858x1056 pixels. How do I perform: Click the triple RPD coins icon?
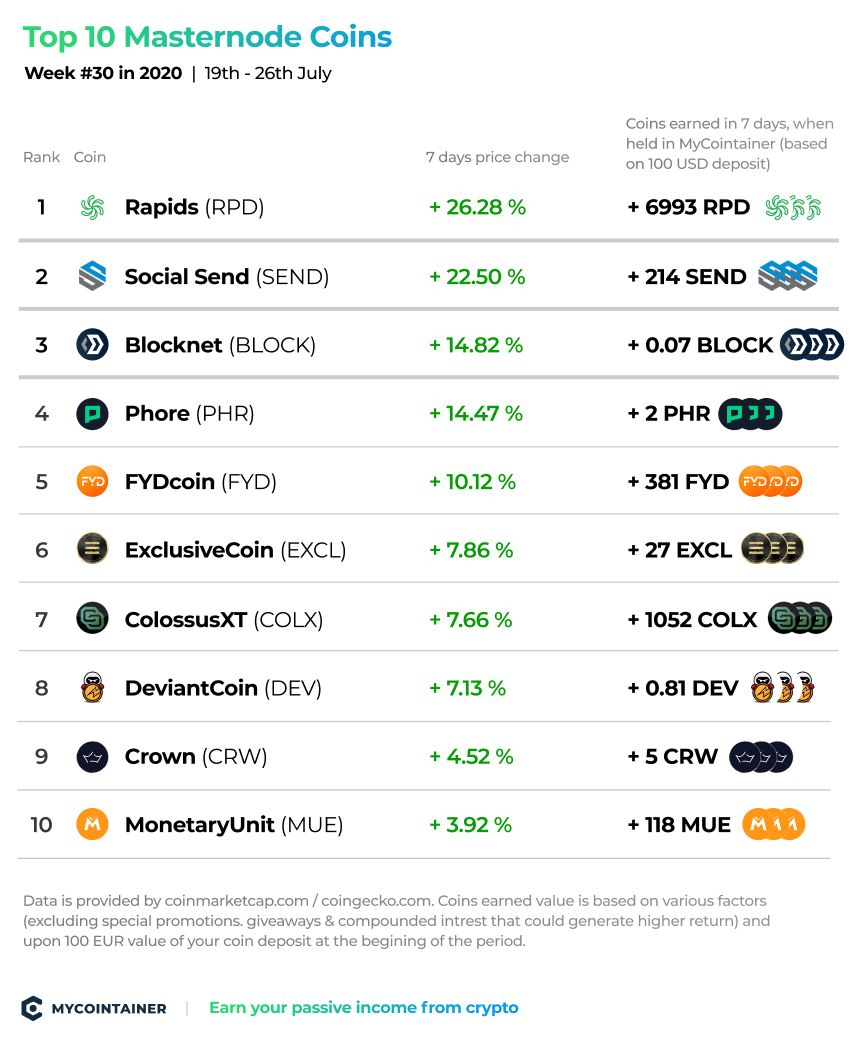[x=793, y=207]
